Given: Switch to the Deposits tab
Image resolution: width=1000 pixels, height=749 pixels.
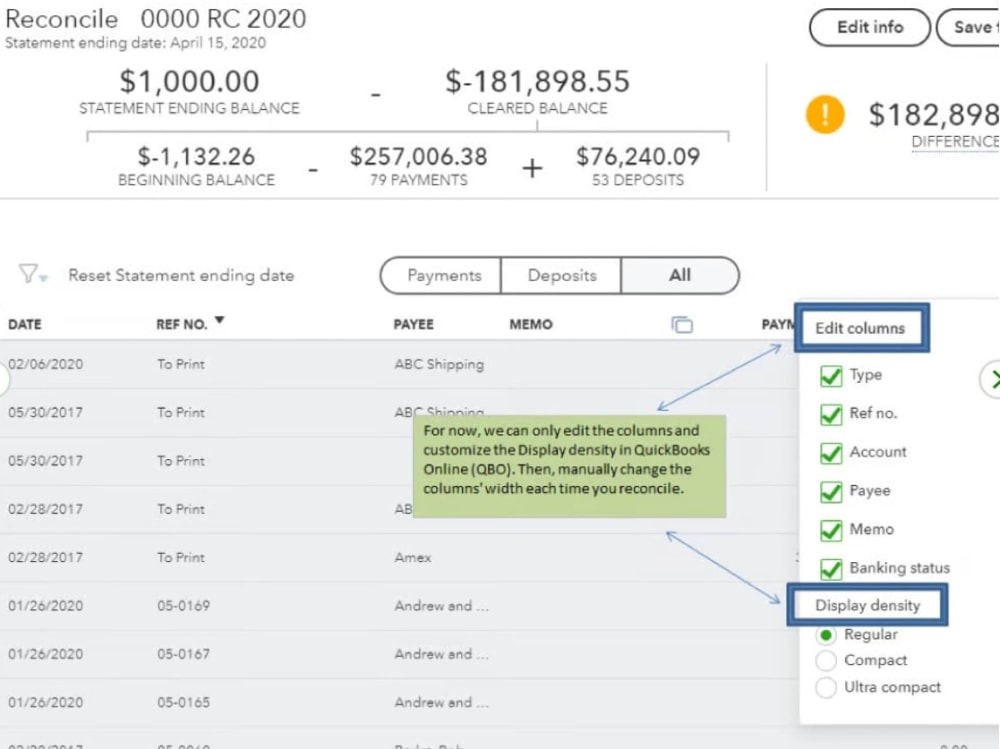Looking at the screenshot, I should (561, 276).
